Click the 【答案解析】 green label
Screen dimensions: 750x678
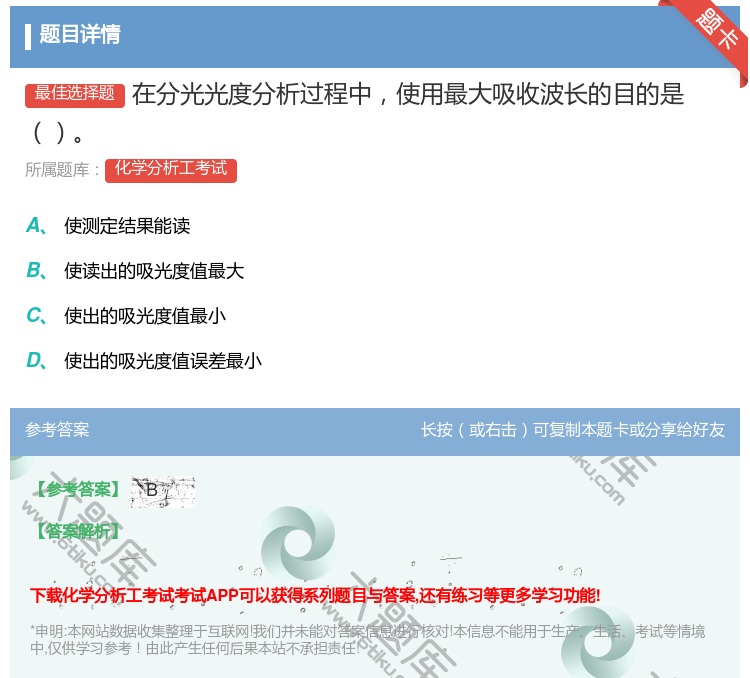tap(78, 531)
